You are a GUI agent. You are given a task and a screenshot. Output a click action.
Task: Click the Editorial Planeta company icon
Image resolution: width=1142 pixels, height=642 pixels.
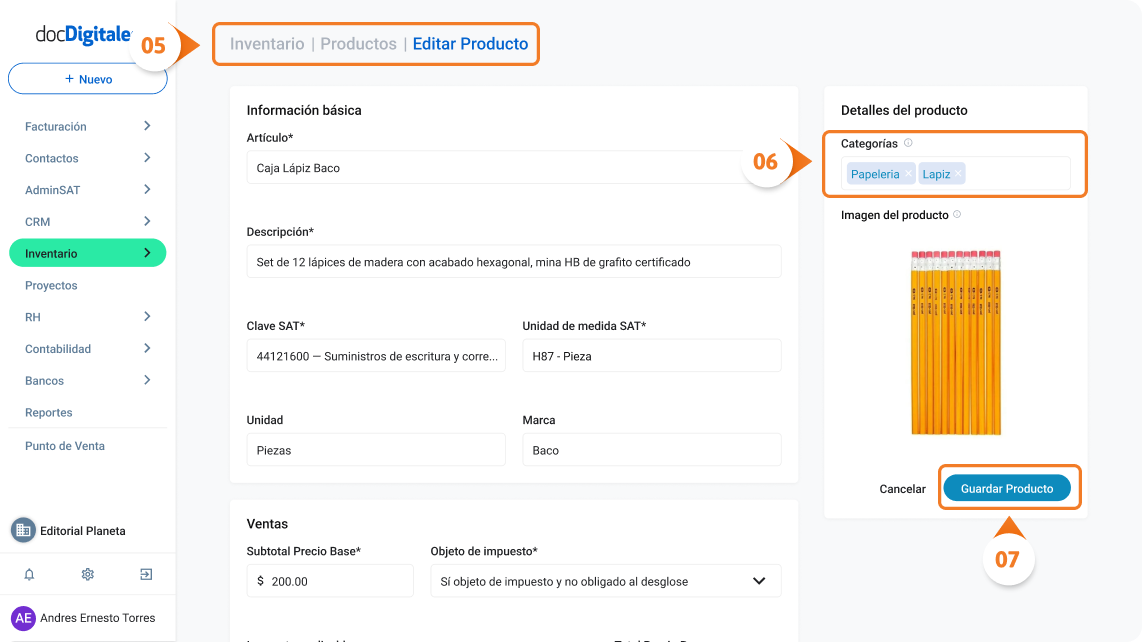point(23,531)
